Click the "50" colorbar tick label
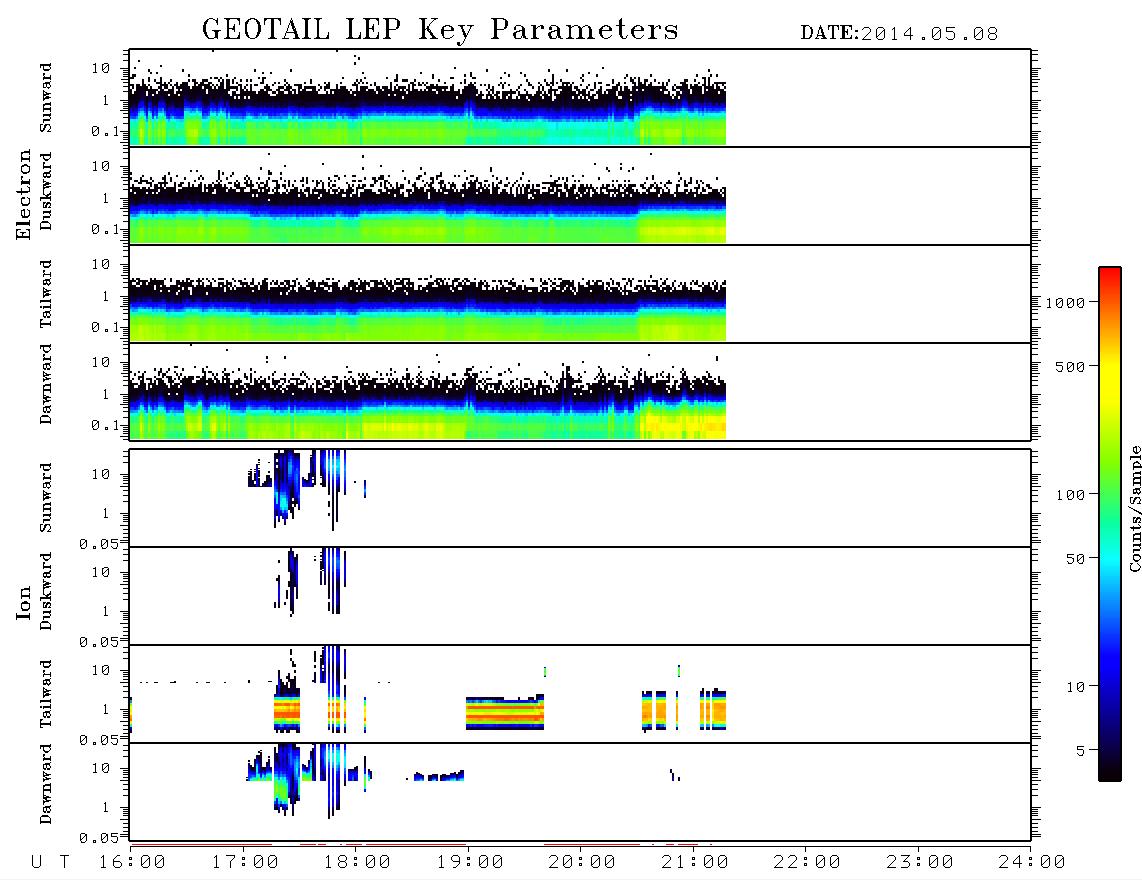This screenshot has height=880, width=1142. coord(1076,559)
